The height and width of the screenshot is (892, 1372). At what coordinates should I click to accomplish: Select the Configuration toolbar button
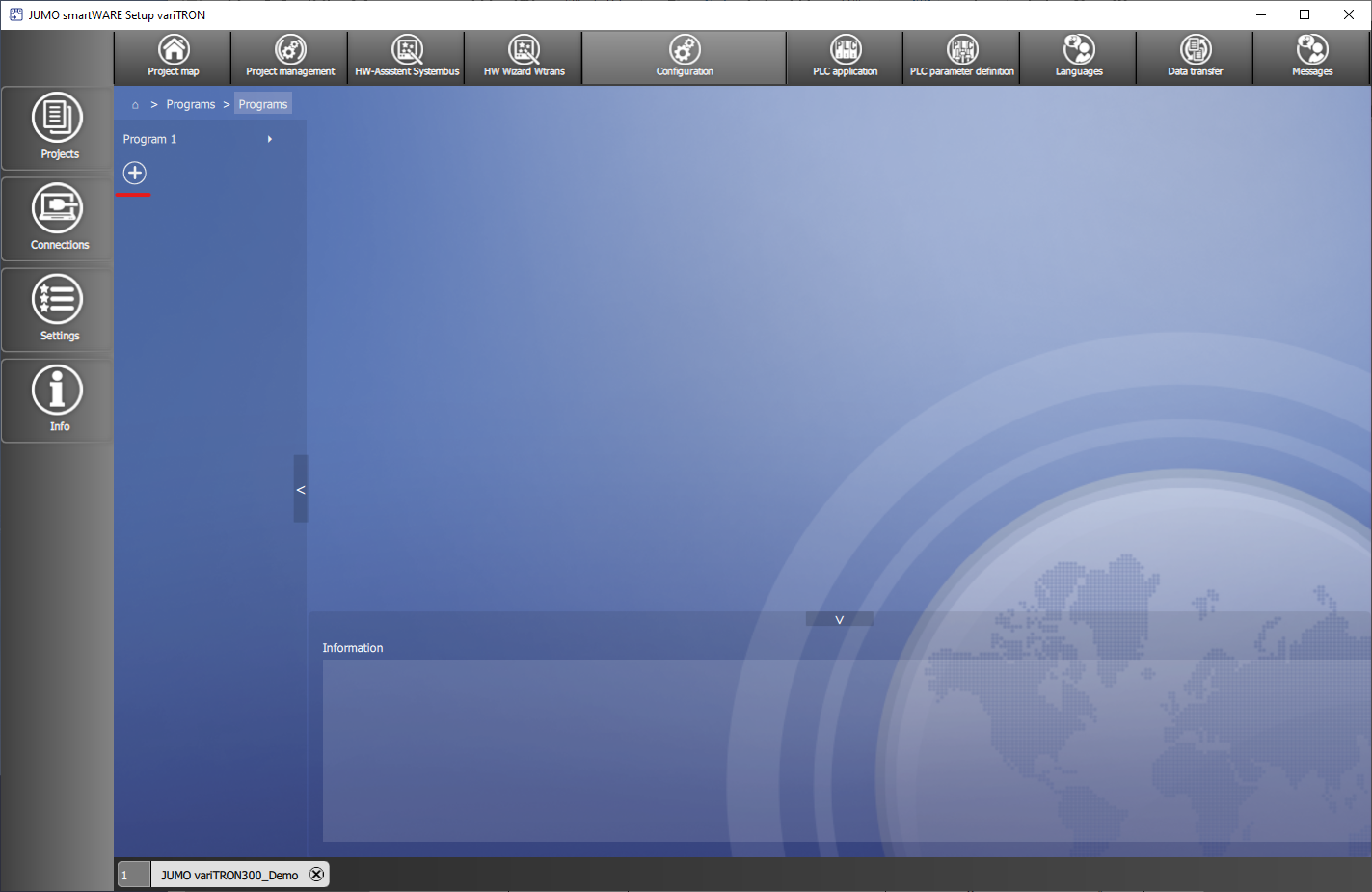pos(685,57)
